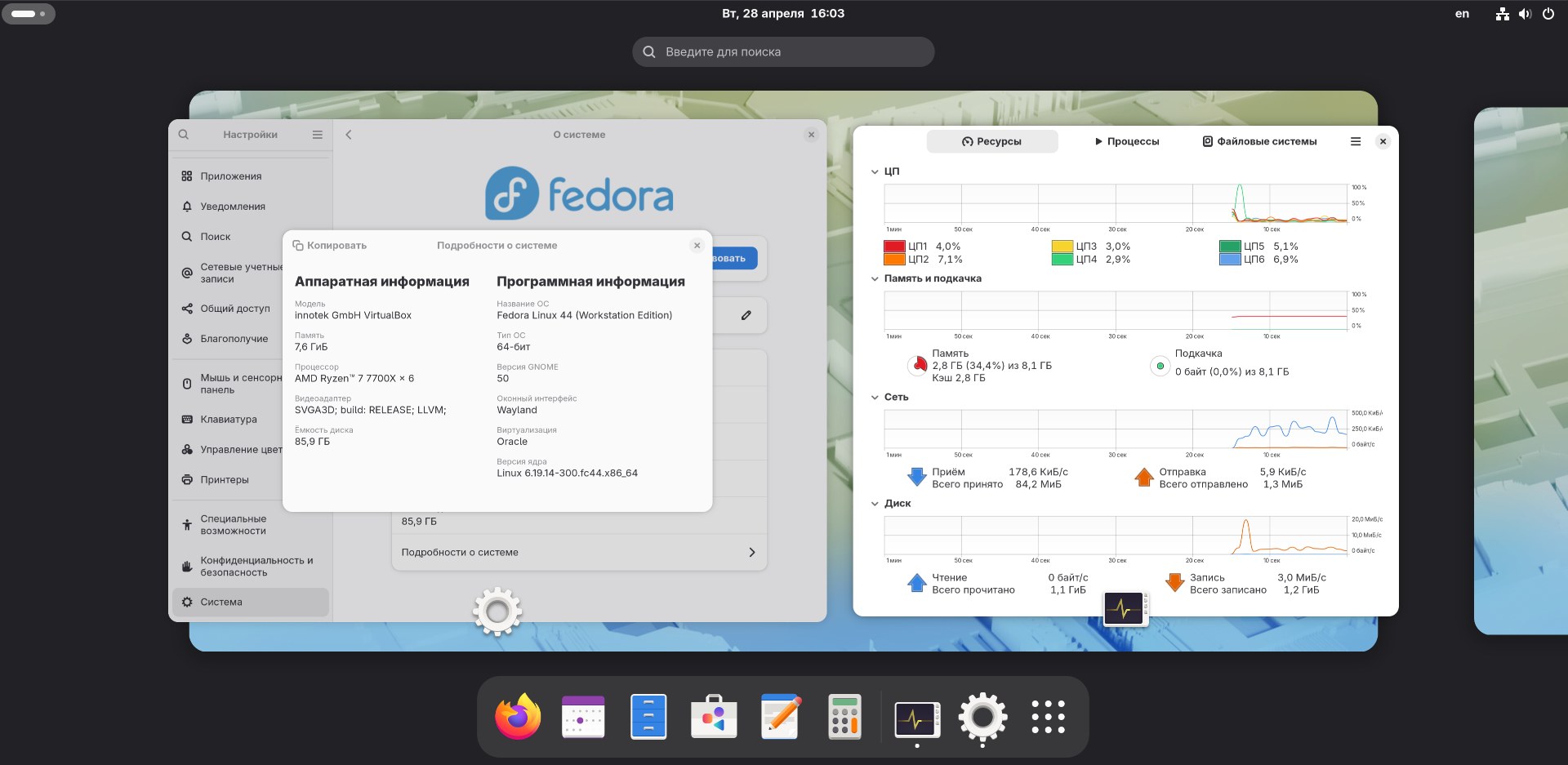1568x765 pixels.
Task: Click the Show Apps grid icon
Action: coord(1048,717)
